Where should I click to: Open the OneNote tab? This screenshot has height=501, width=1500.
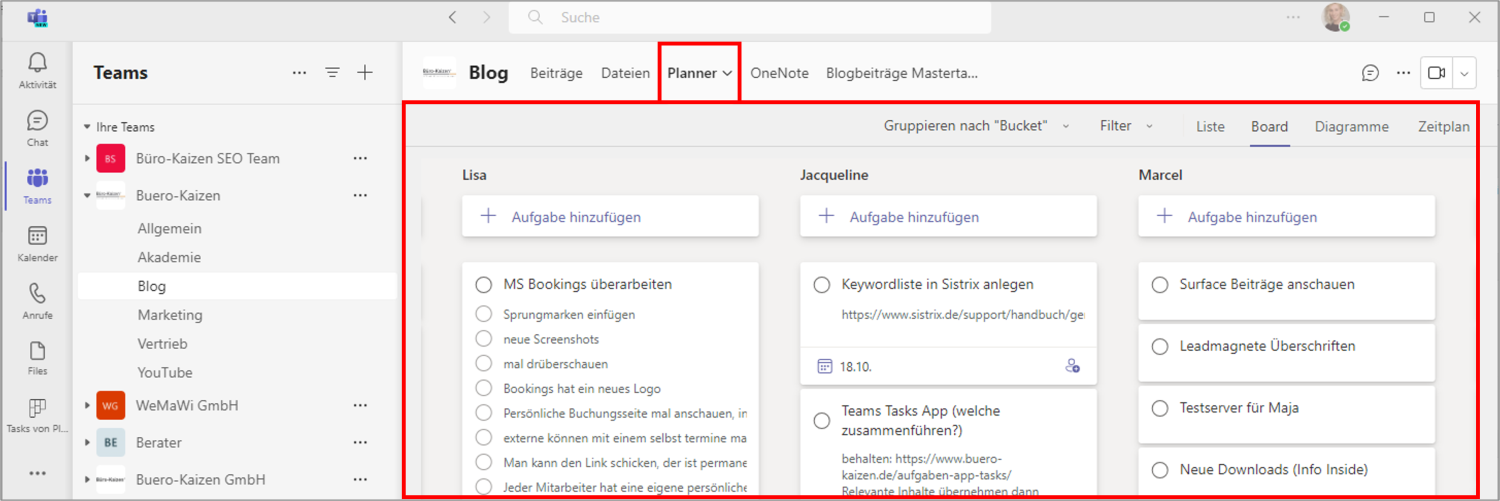[x=779, y=73]
